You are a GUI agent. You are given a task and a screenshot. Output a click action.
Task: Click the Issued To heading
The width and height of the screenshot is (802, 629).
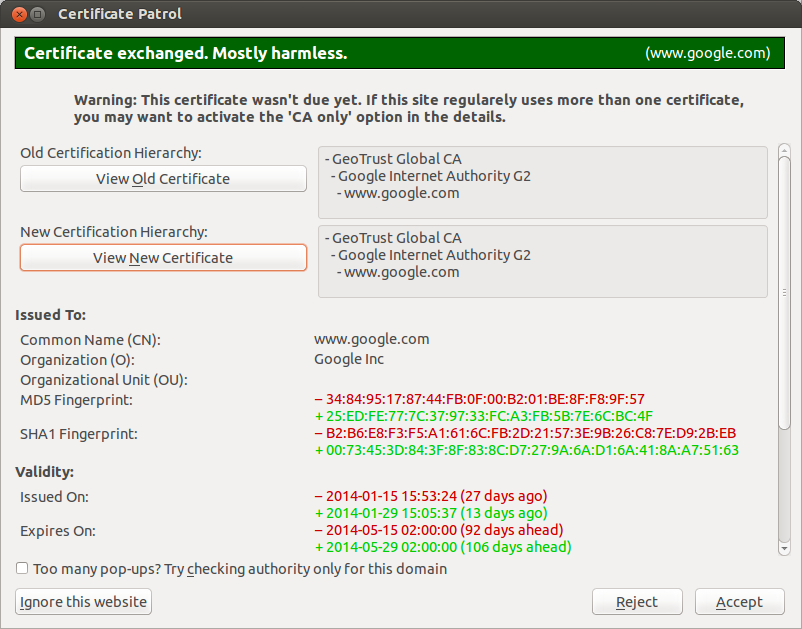(x=51, y=315)
